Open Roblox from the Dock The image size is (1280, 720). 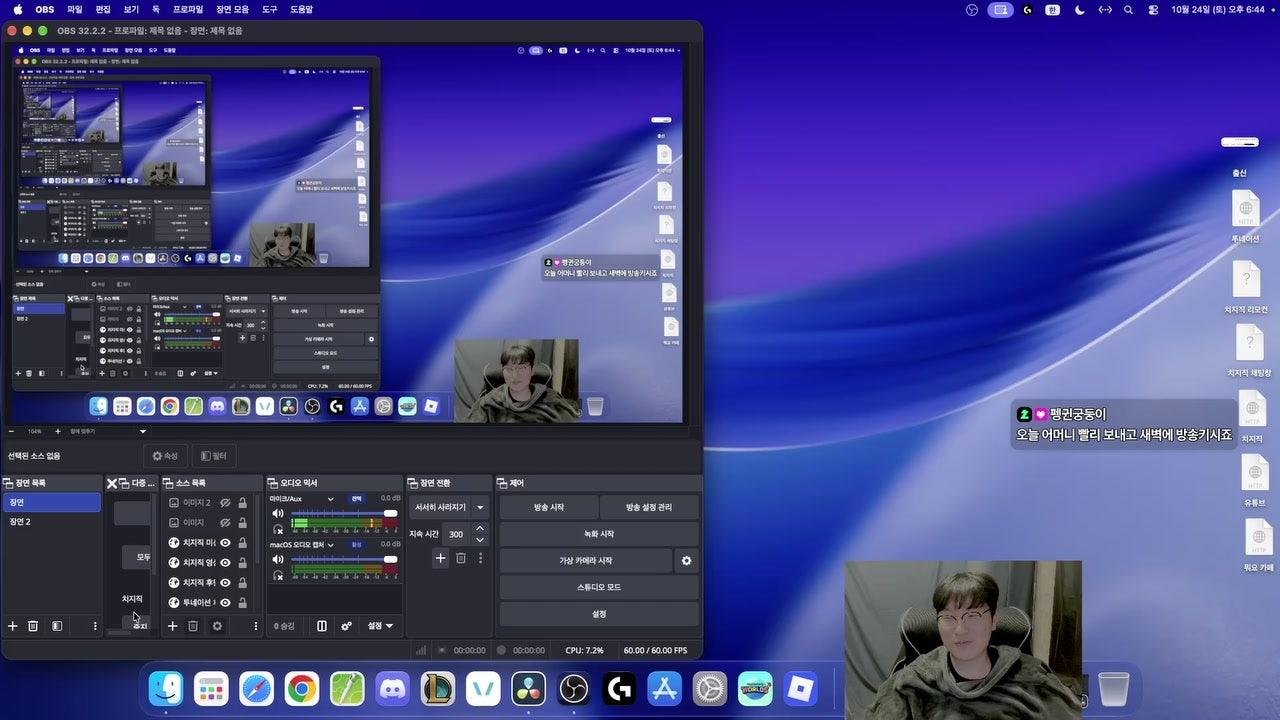[x=800, y=688]
